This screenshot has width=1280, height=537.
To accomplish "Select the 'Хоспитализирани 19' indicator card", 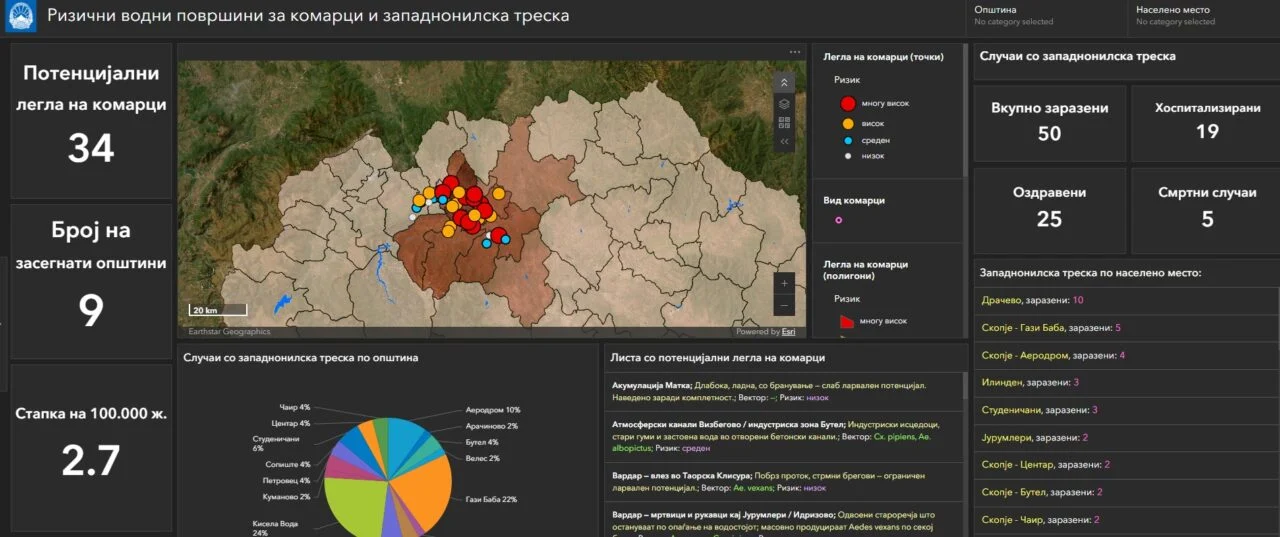I will pyautogui.click(x=1207, y=123).
